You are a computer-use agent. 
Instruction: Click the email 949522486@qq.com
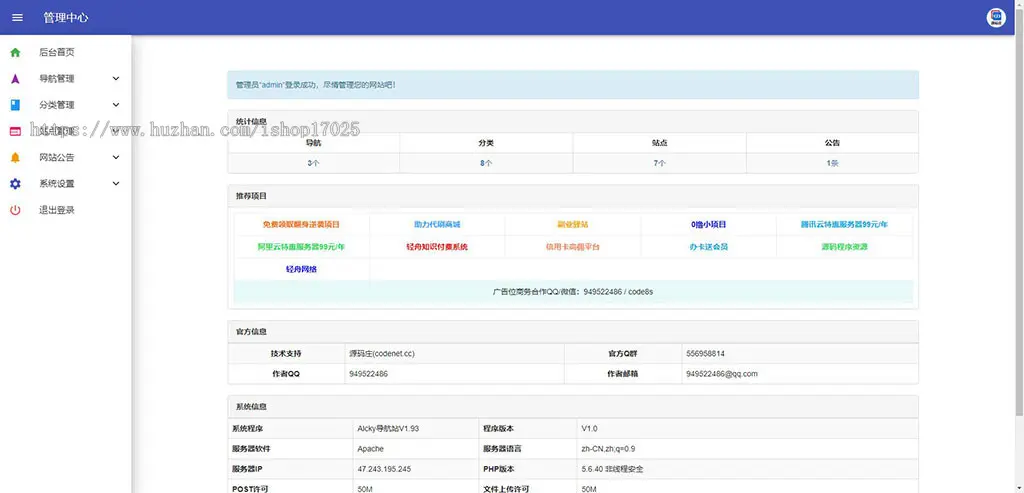click(x=722, y=374)
